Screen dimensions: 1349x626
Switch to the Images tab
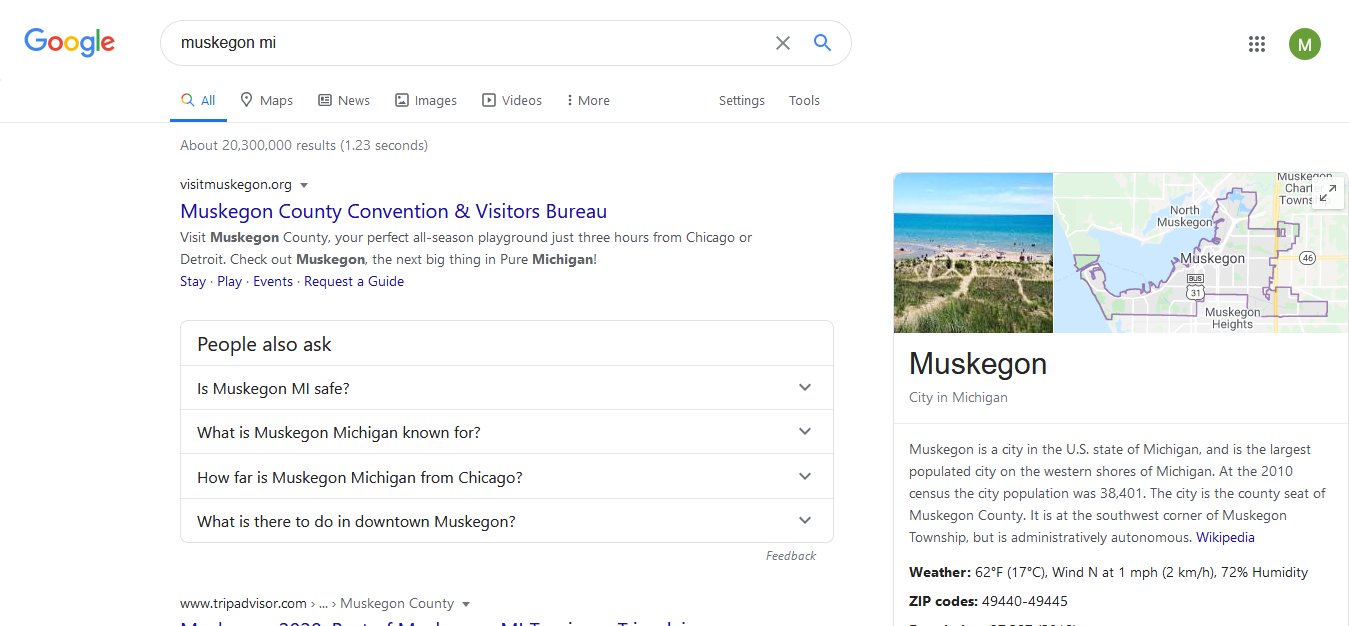[425, 100]
